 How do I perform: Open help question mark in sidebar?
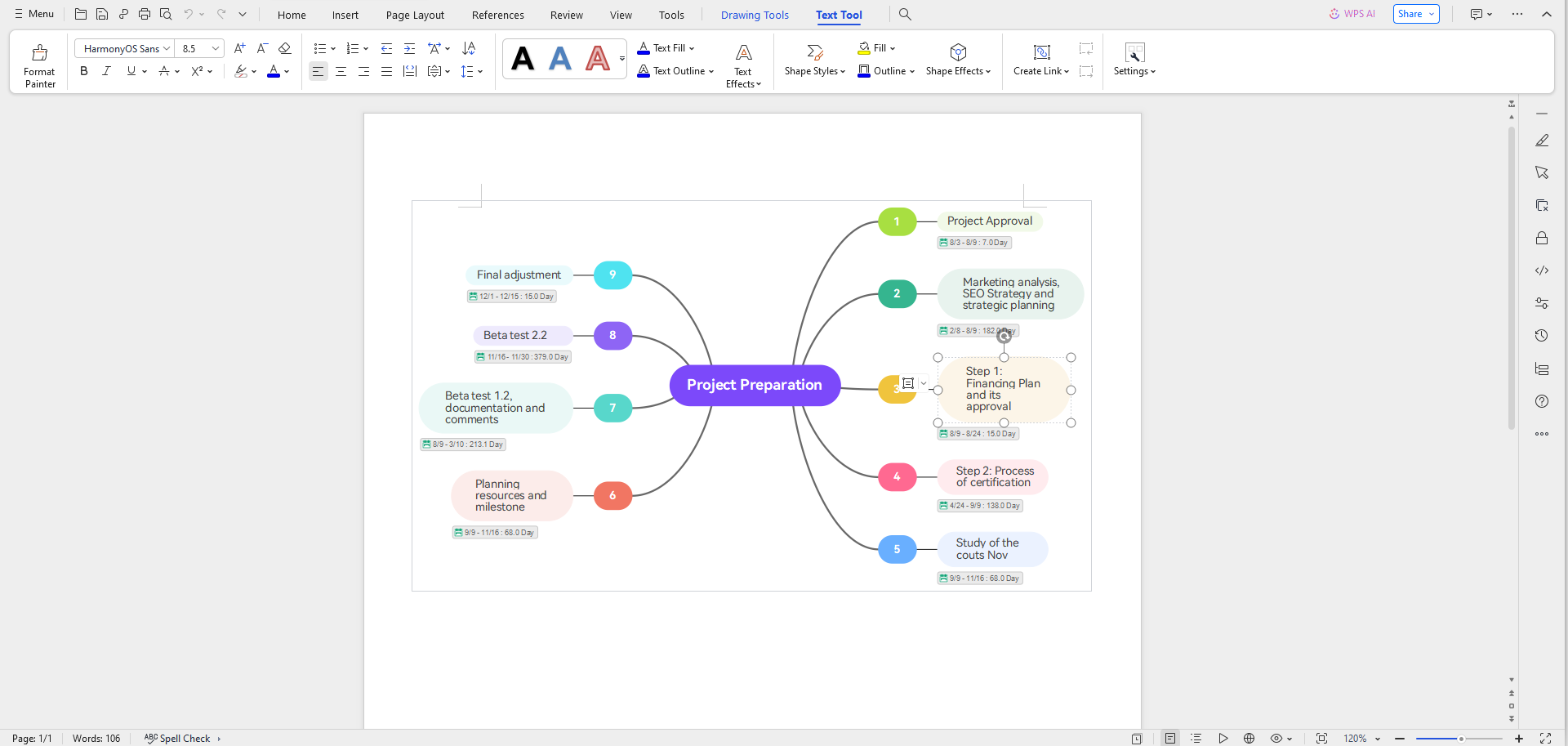coord(1542,401)
